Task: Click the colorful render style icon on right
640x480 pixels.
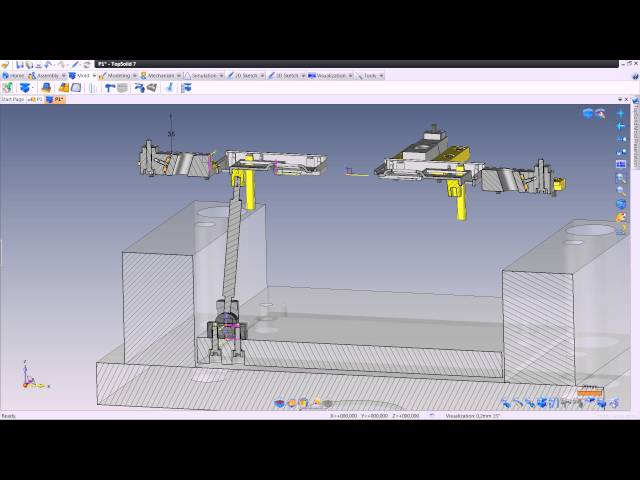Action: 621,216
